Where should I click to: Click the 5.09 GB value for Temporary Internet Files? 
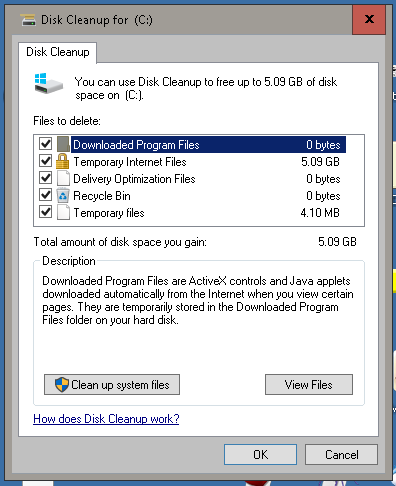(320, 162)
